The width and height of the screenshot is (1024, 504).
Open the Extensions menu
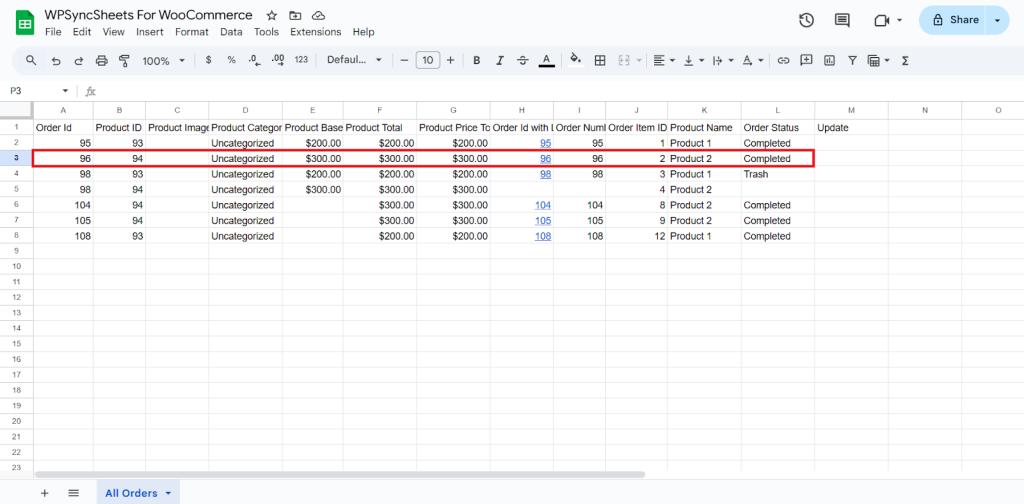[315, 32]
